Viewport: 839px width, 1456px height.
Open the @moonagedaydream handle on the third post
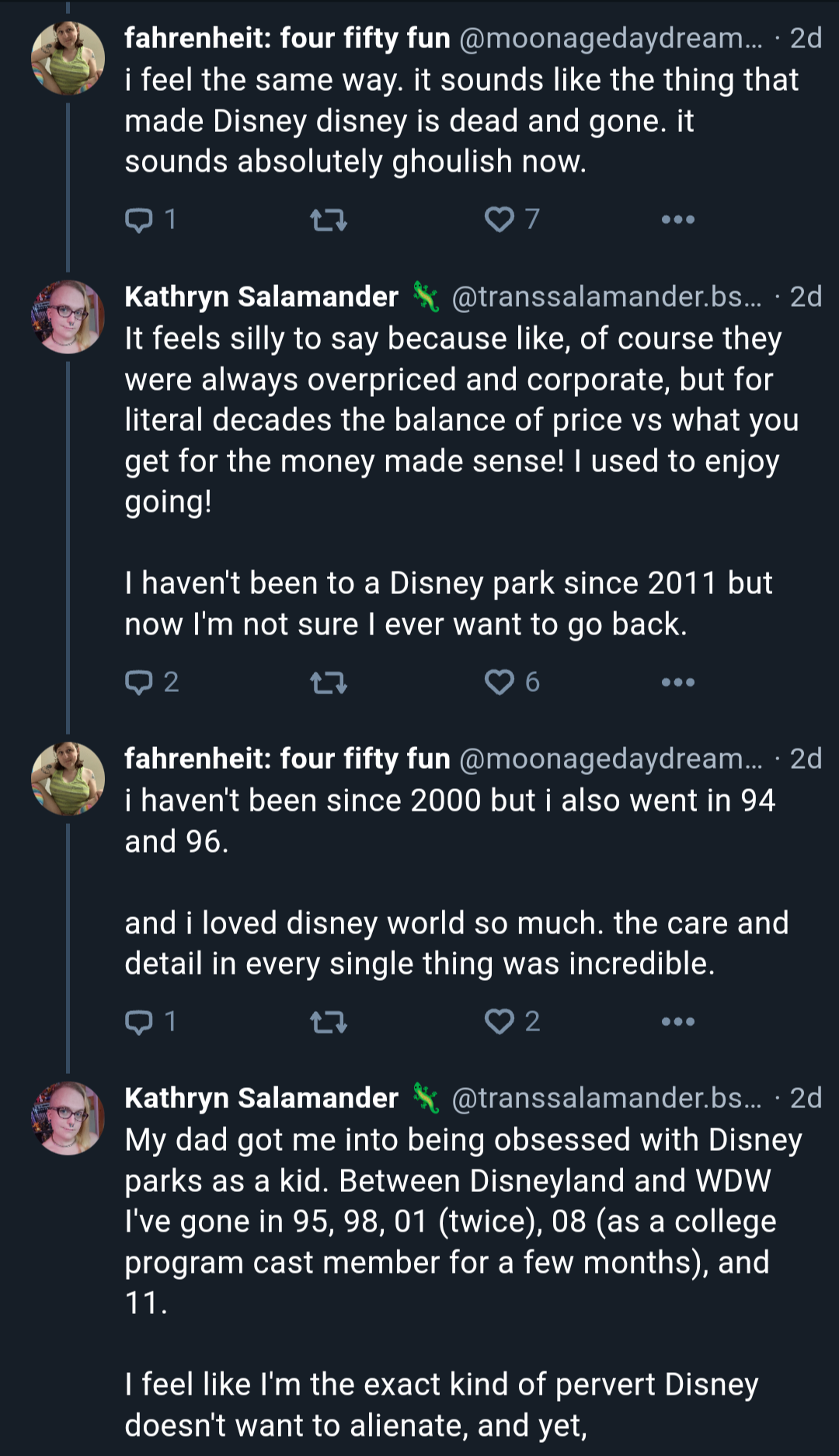click(x=611, y=759)
